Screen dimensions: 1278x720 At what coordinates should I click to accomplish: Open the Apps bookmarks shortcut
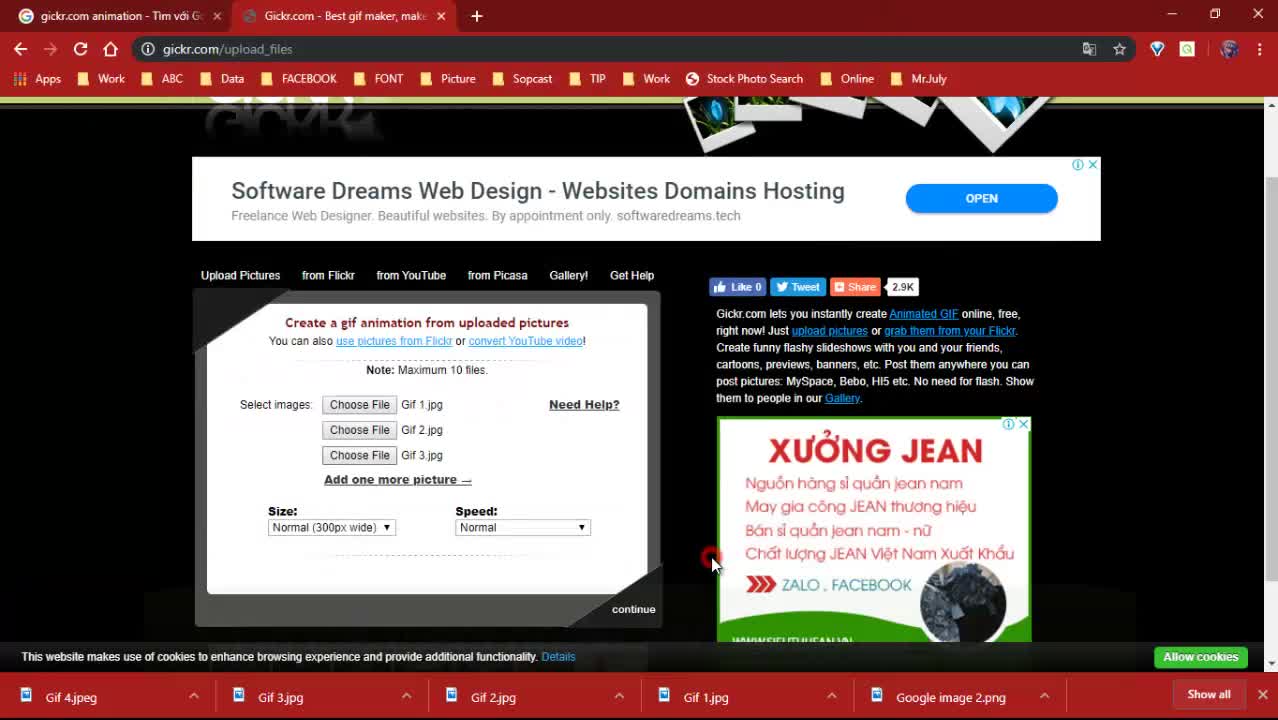[x=37, y=79]
